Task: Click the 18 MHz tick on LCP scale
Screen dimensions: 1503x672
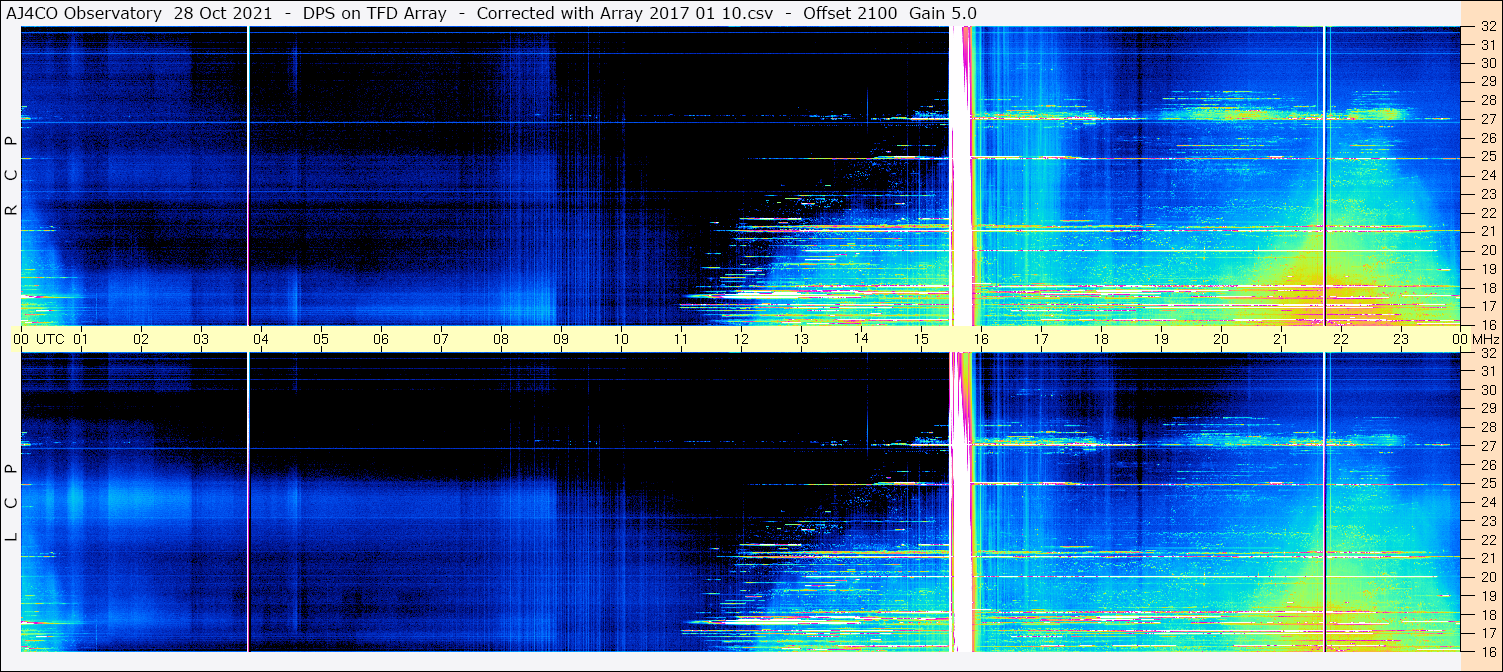Action: [1488, 615]
